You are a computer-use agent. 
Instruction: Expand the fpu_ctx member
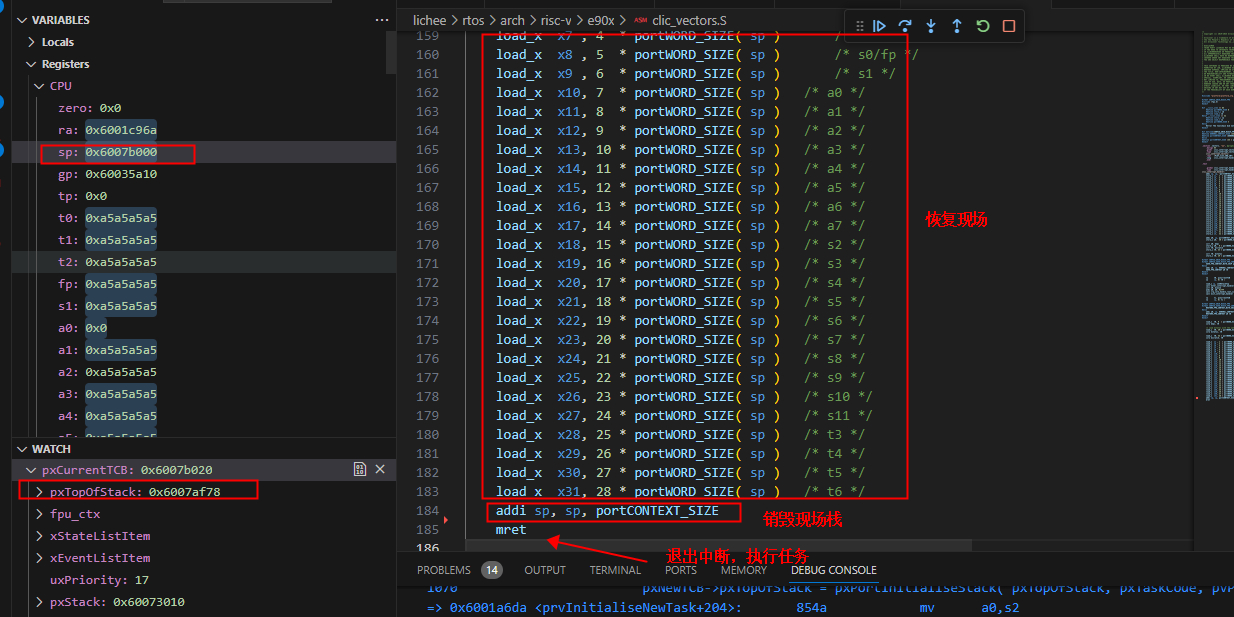coord(39,514)
